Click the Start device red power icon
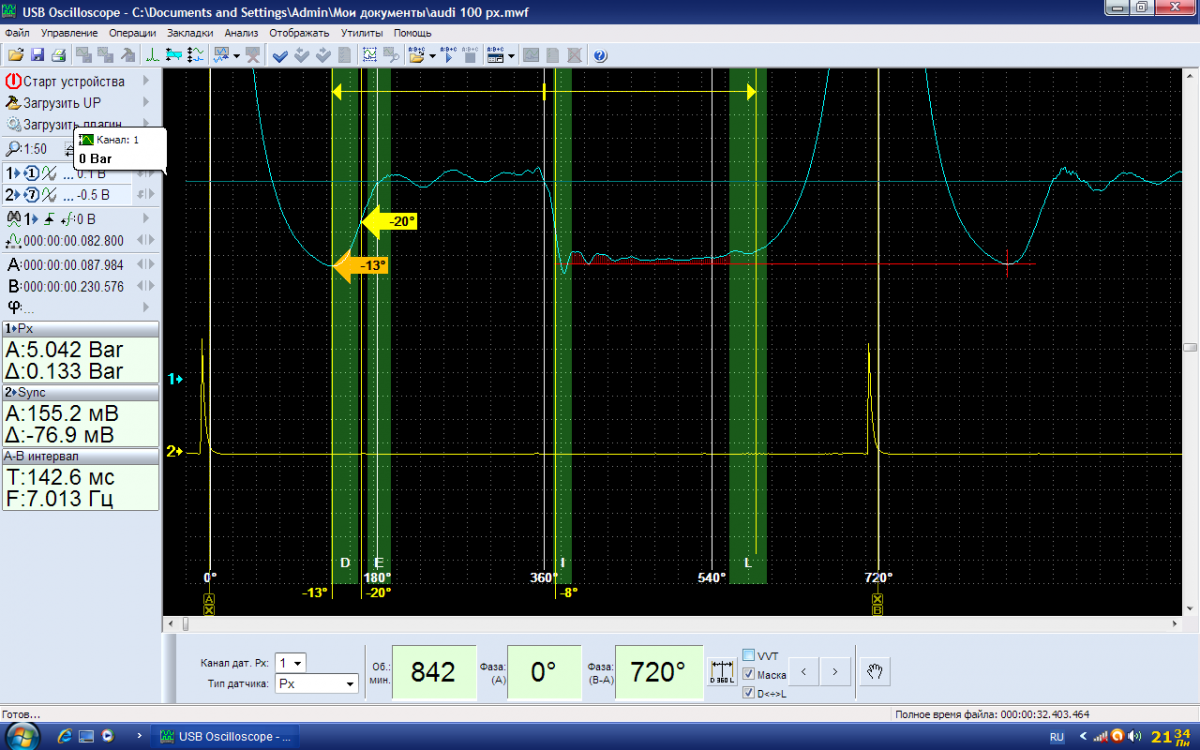1200x750 pixels. (x=13, y=81)
